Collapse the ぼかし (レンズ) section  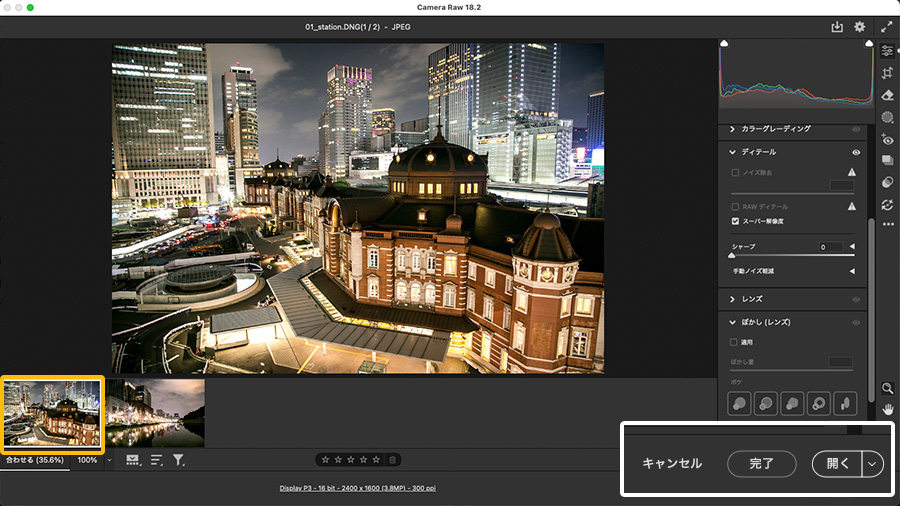732,322
